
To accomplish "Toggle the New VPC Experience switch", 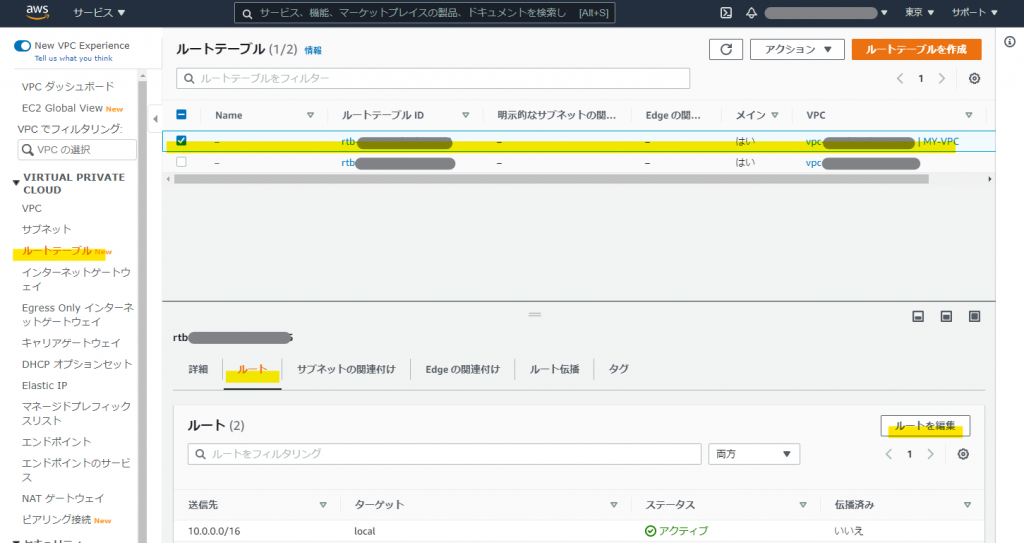I will tap(22, 46).
